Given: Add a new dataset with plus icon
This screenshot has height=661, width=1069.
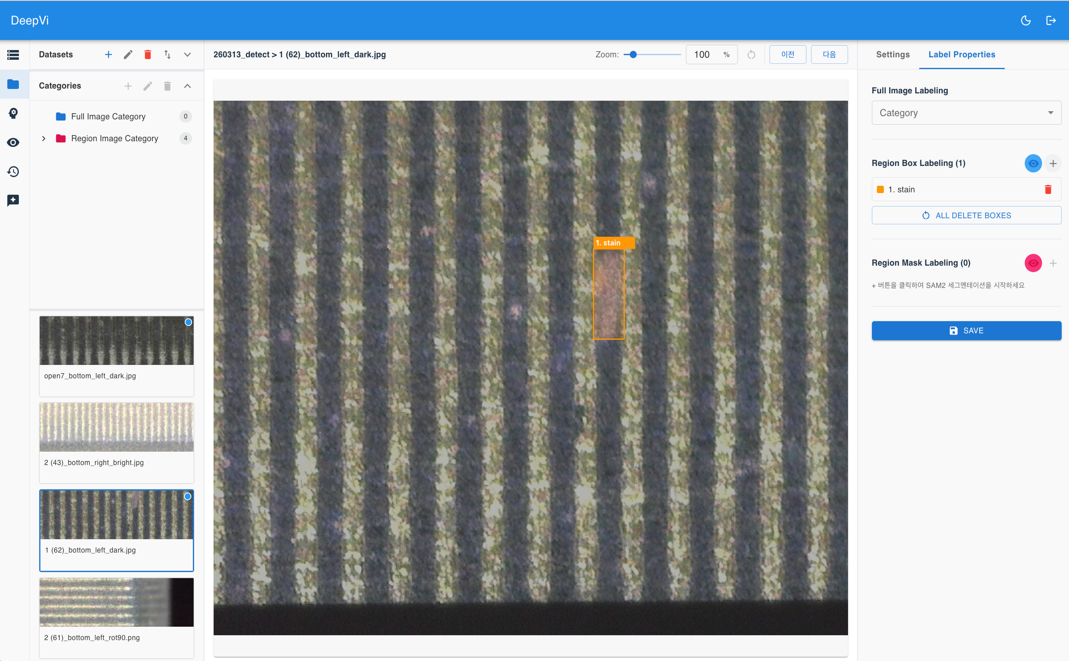Looking at the screenshot, I should pos(108,55).
